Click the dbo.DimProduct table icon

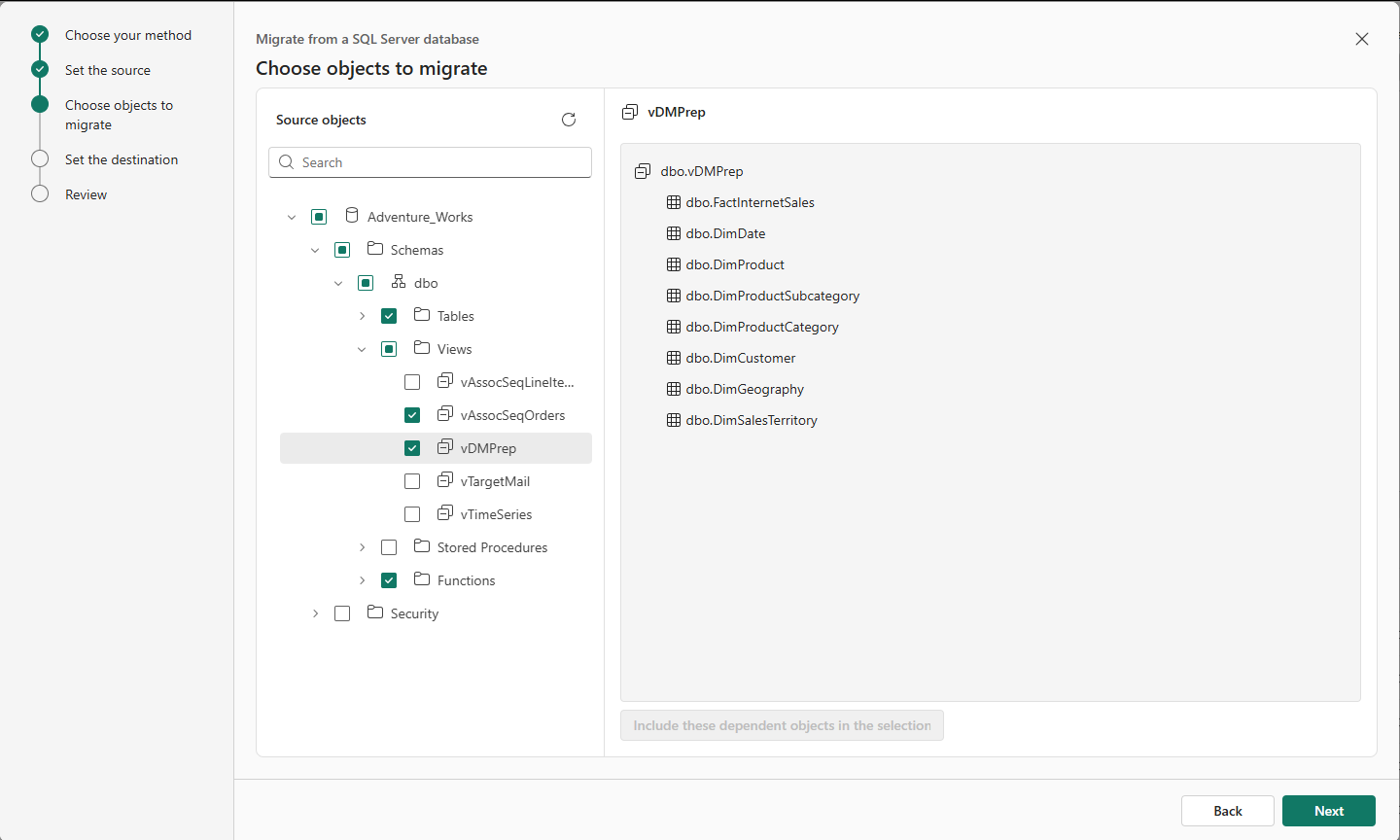[x=674, y=264]
